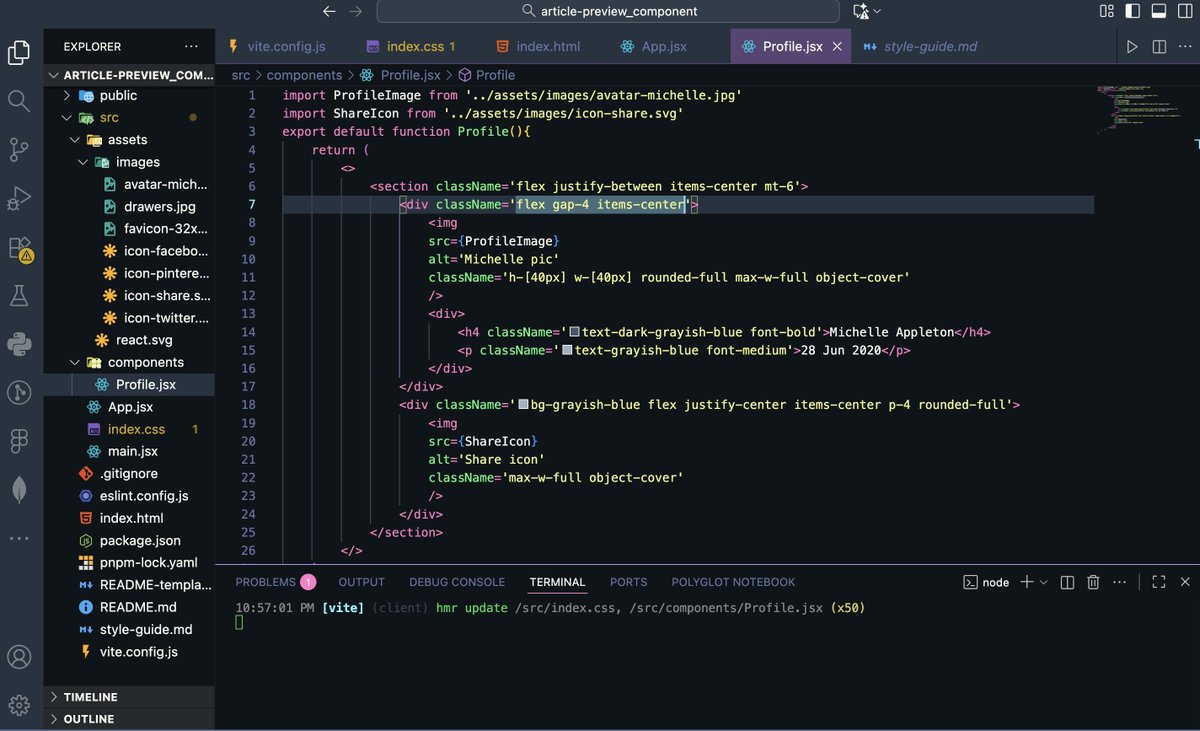Show additional activity bar views (ellipsis)
This screenshot has width=1200, height=731.
[18, 538]
